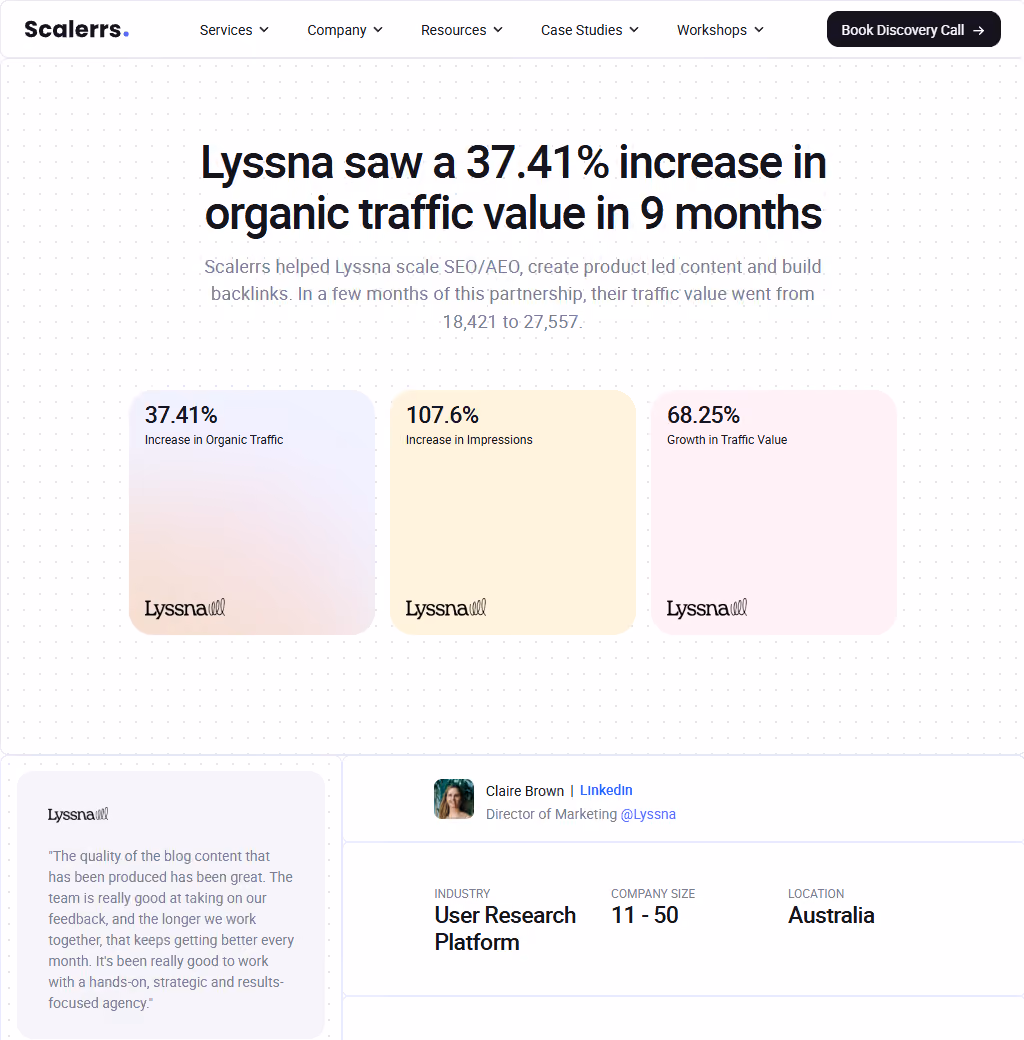Open the Workshops menu

(720, 30)
